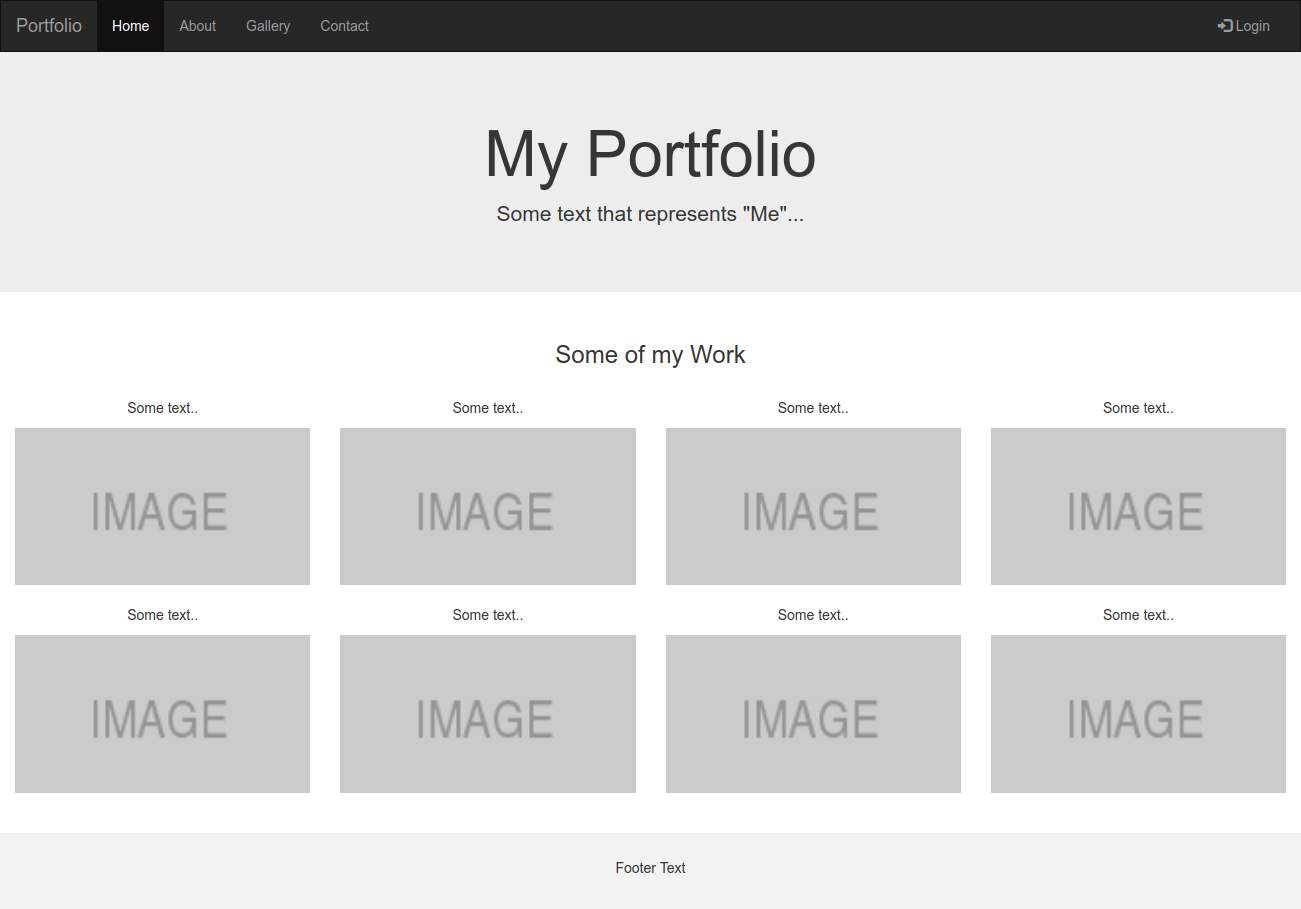Select the Home tab in the navigation
Screen dimensions: 1301x909
(130, 25)
